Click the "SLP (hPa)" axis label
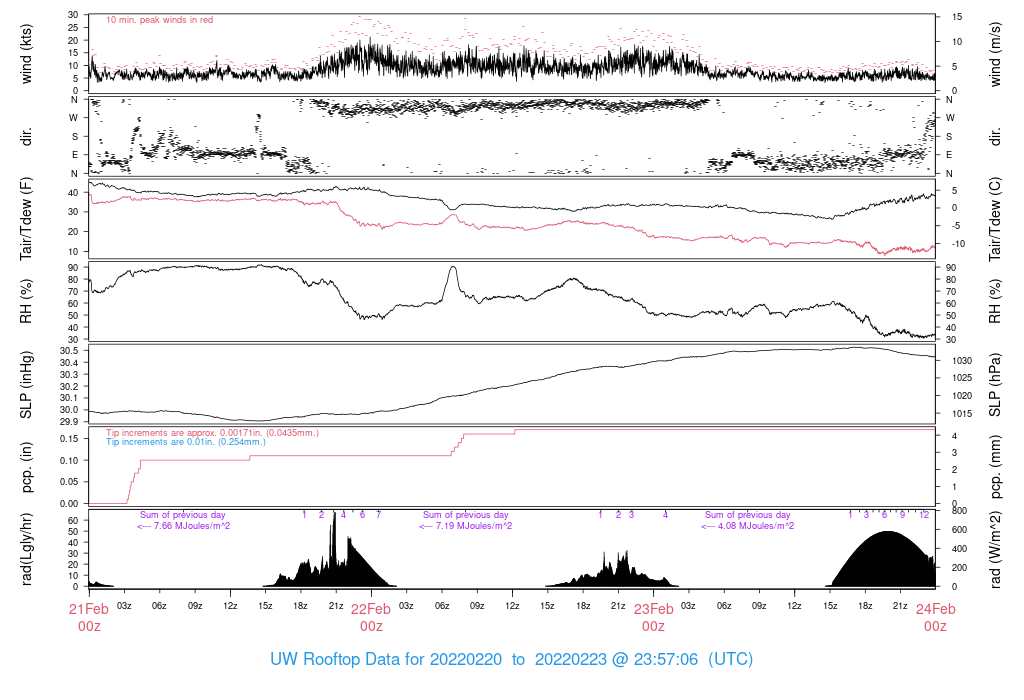 pos(995,385)
